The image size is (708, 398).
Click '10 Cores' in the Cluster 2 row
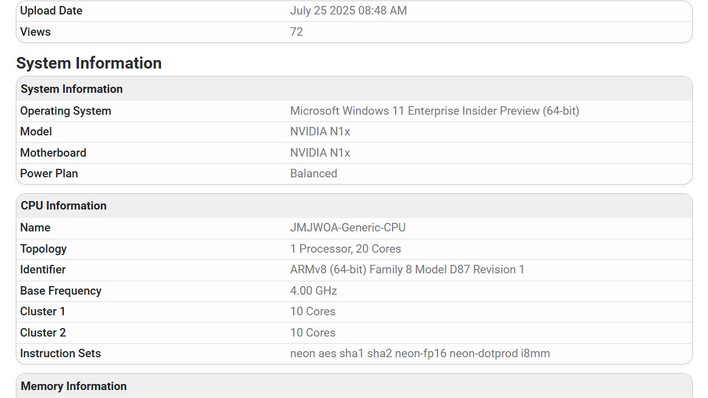point(312,332)
